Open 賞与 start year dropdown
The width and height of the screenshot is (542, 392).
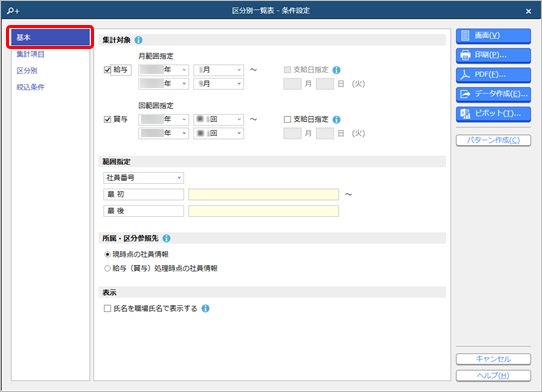pos(163,119)
